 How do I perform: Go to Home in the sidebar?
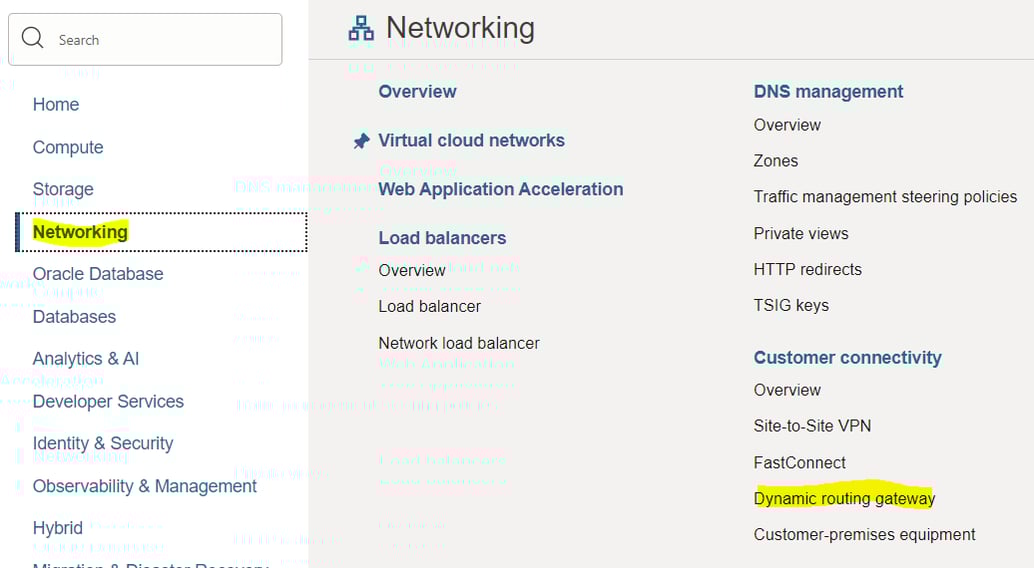[56, 104]
